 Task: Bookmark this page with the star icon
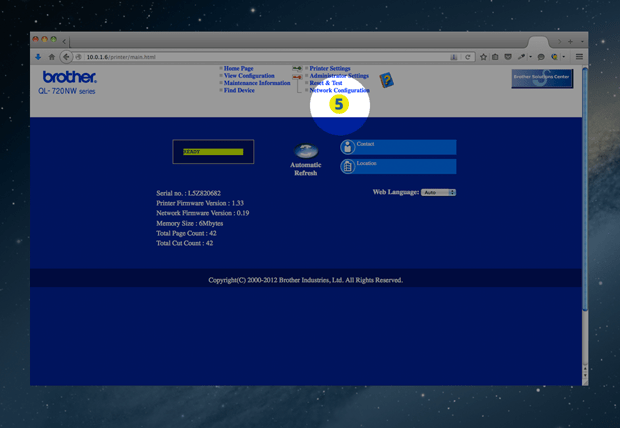(483, 57)
